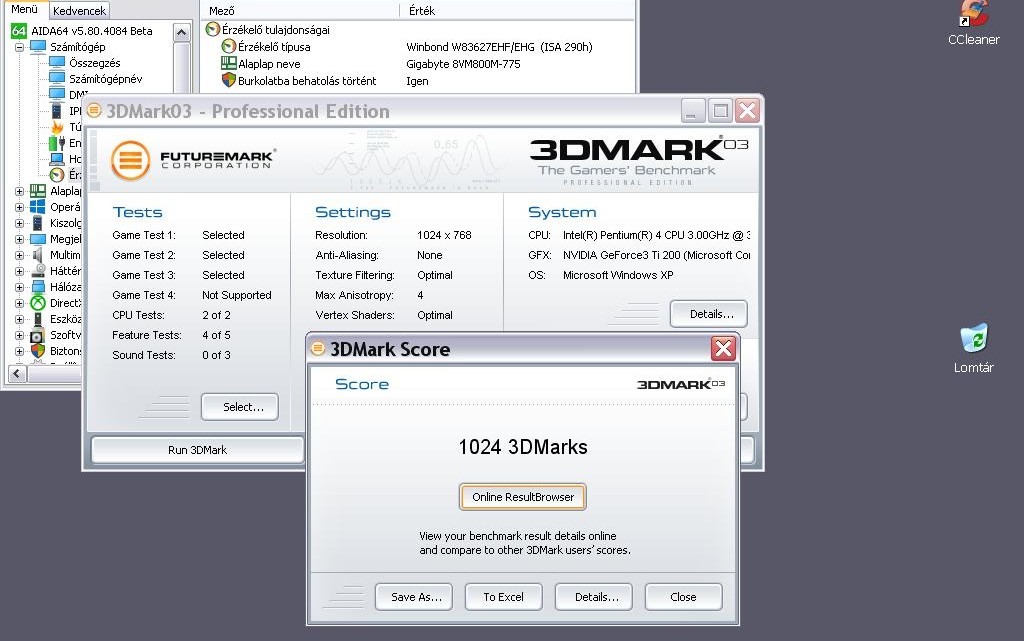The image size is (1024, 641).
Task: Click the Érték column header
Action: [x=517, y=10]
